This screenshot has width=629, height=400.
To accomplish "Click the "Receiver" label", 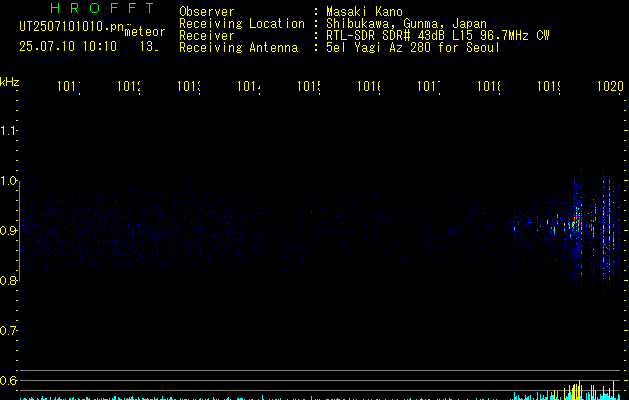I will coord(207,36).
